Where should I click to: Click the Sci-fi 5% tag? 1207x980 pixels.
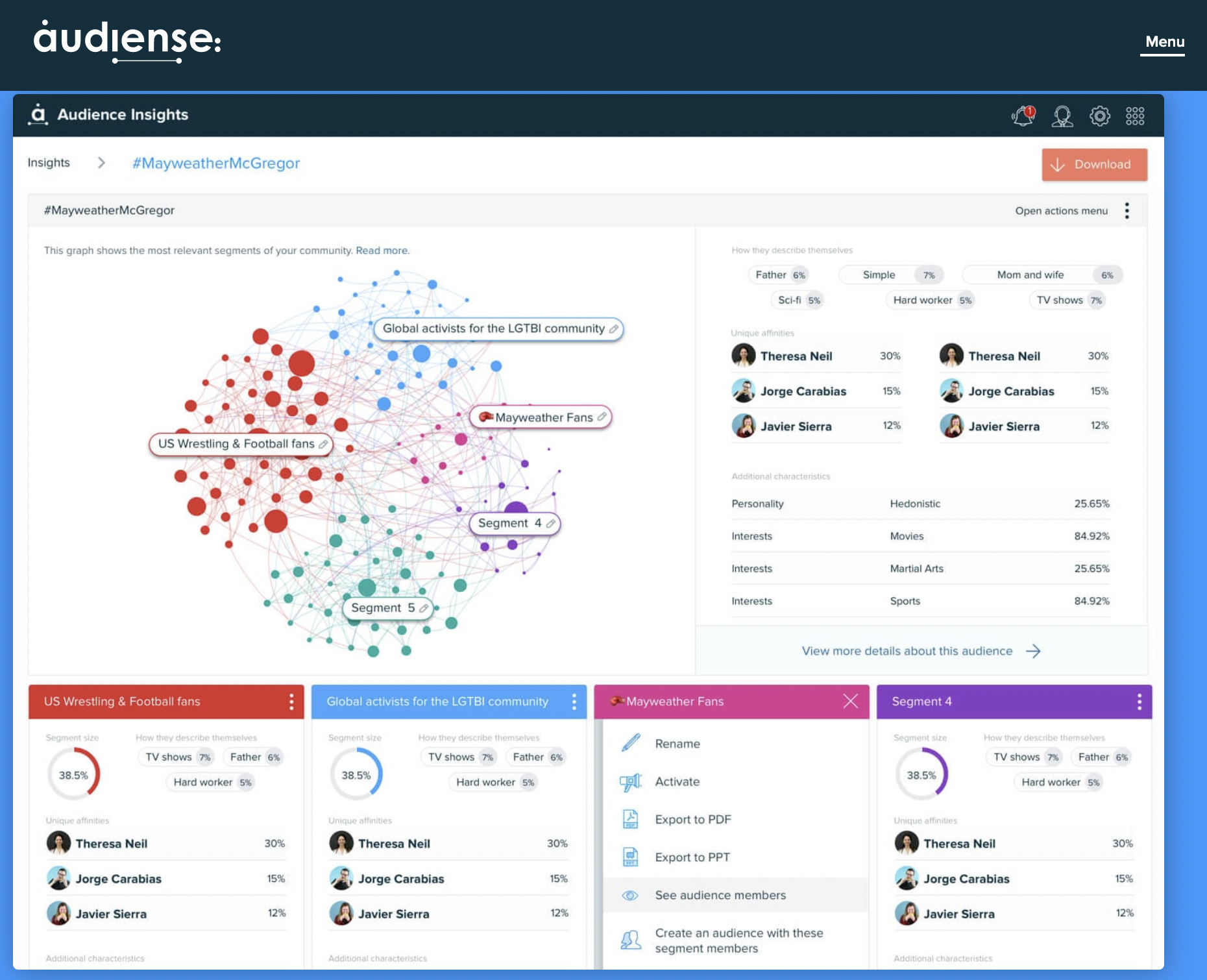pos(799,300)
